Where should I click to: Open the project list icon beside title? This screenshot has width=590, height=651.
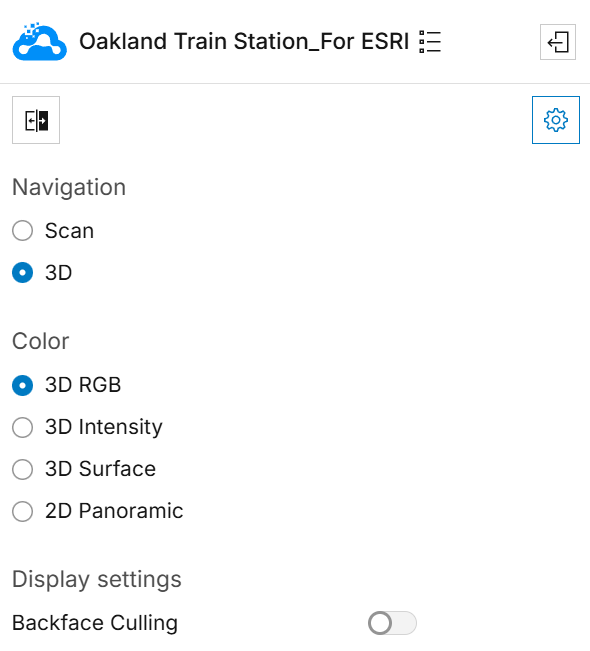click(430, 42)
